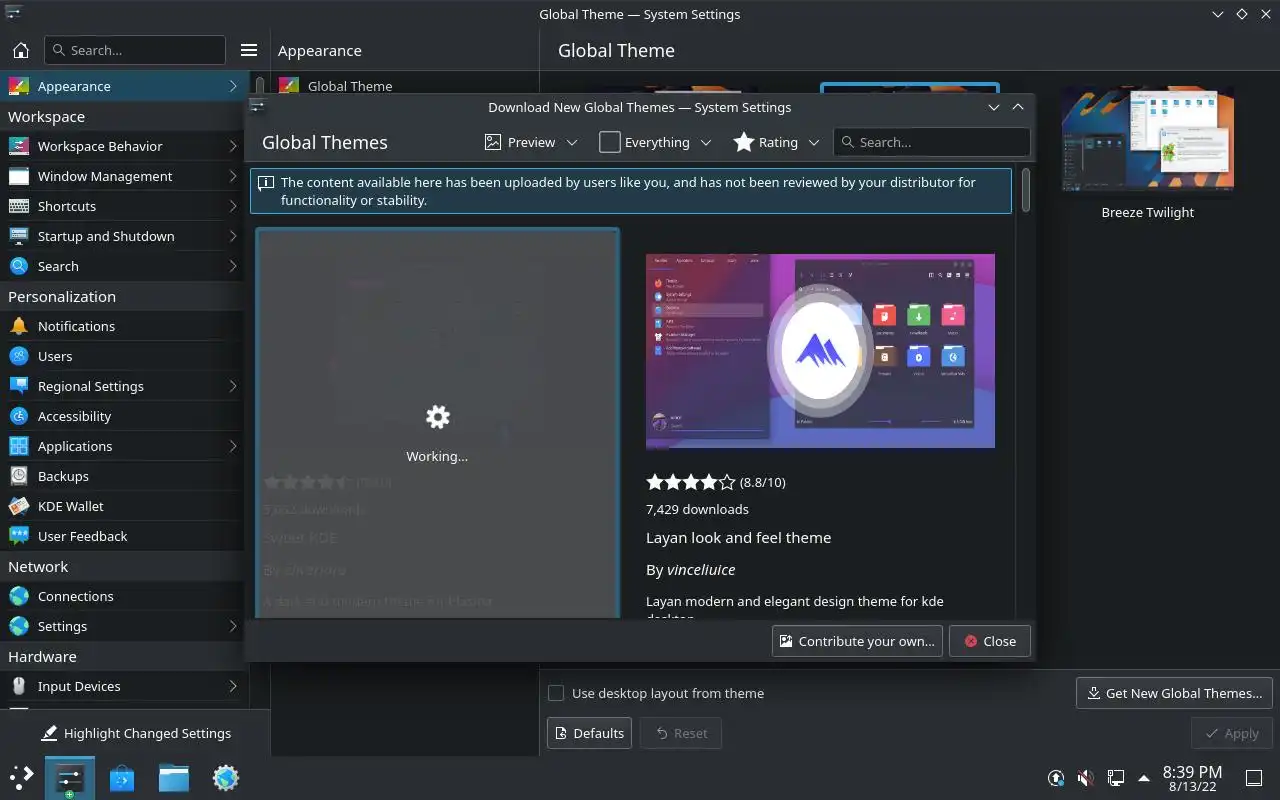Select Global Theme in Appearance list
This screenshot has width=1280, height=800.
tap(350, 86)
